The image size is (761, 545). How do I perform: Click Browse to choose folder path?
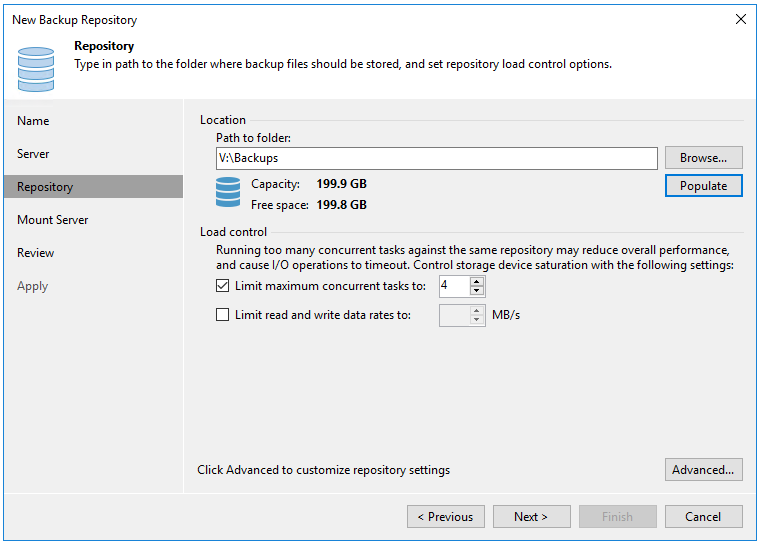[703, 158]
